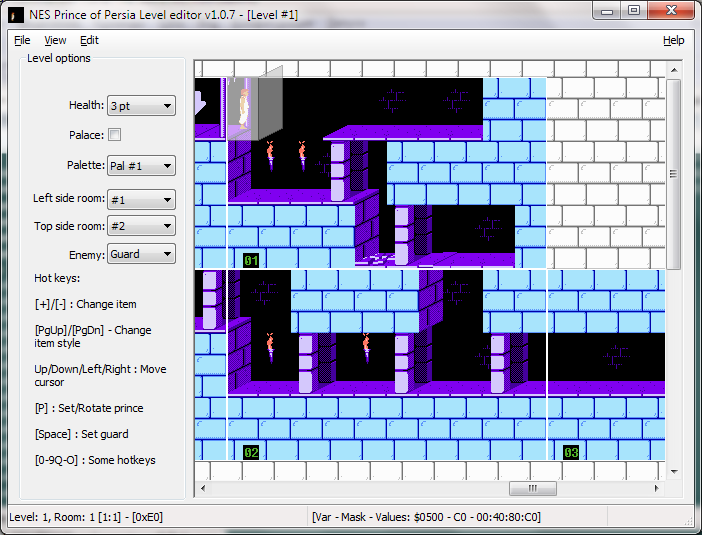Open the View menu
The height and width of the screenshot is (535, 702).
click(x=55, y=40)
